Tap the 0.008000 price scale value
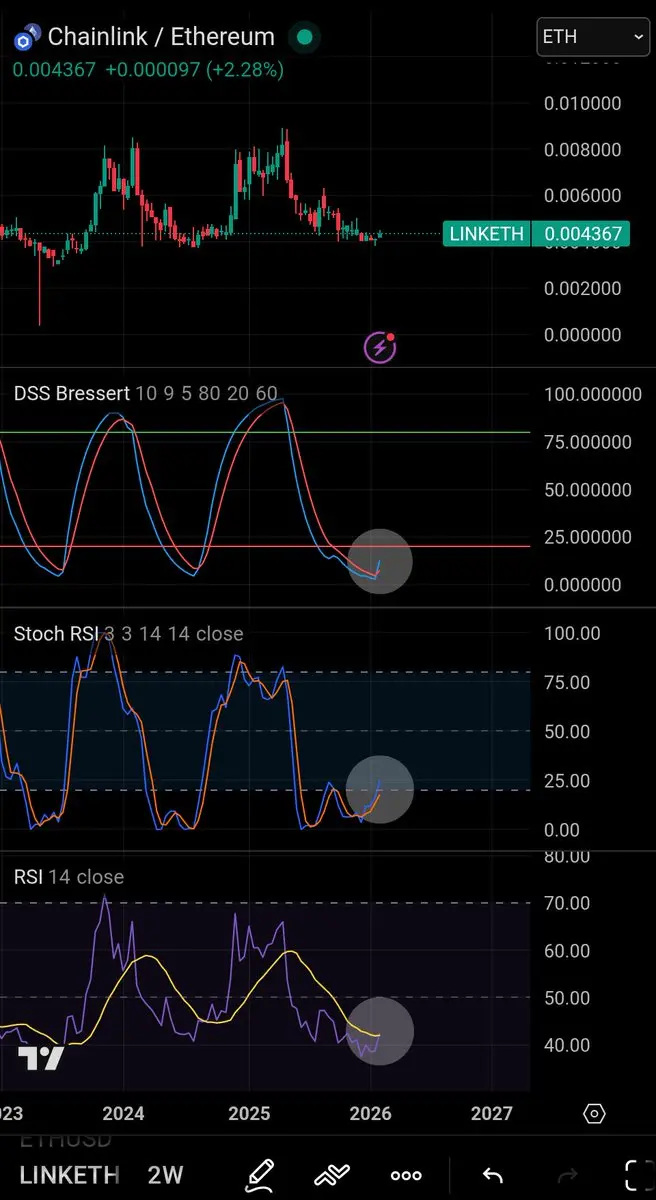656x1200 pixels. point(582,150)
